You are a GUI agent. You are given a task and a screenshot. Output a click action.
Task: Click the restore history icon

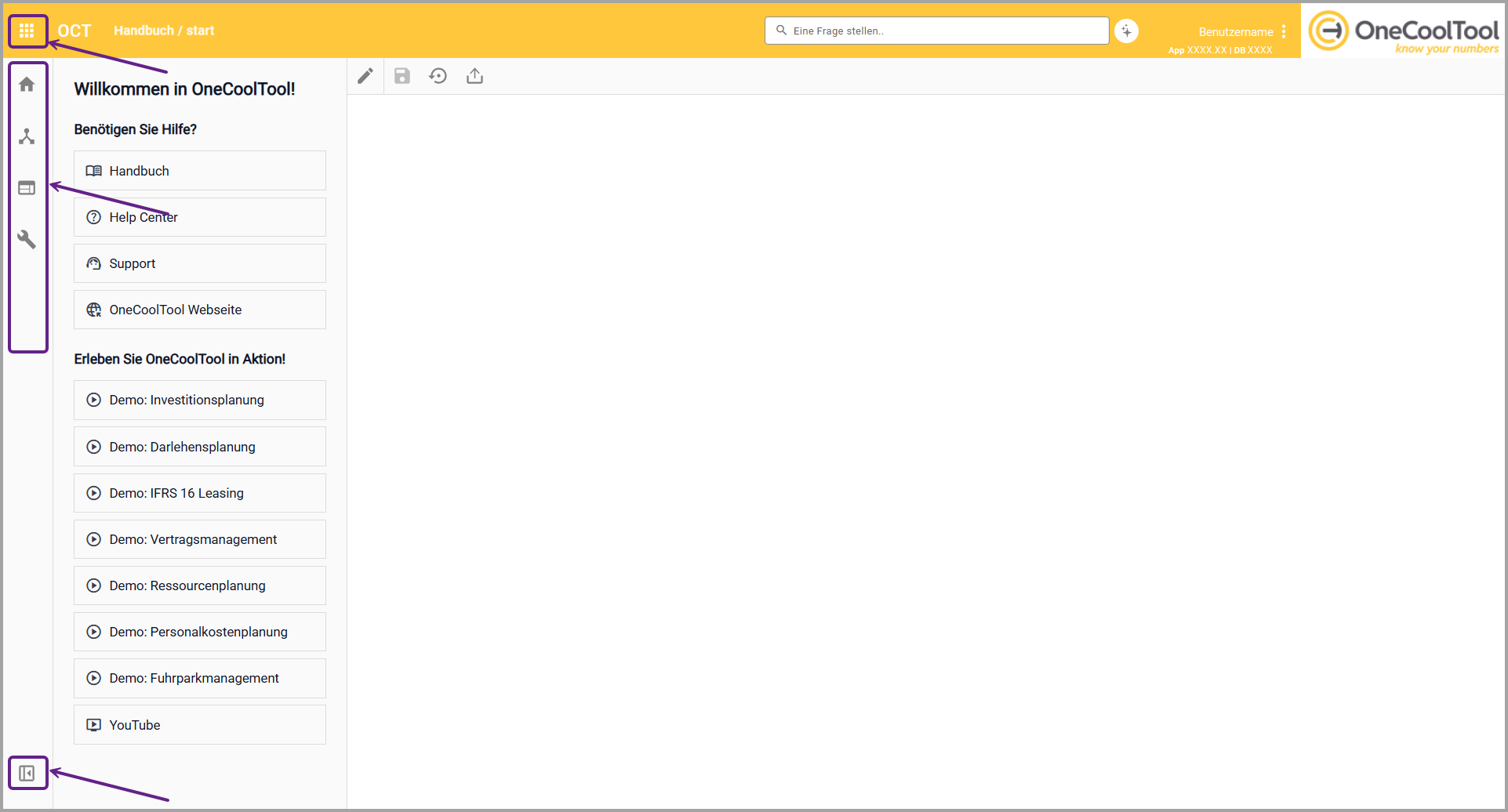click(x=438, y=76)
